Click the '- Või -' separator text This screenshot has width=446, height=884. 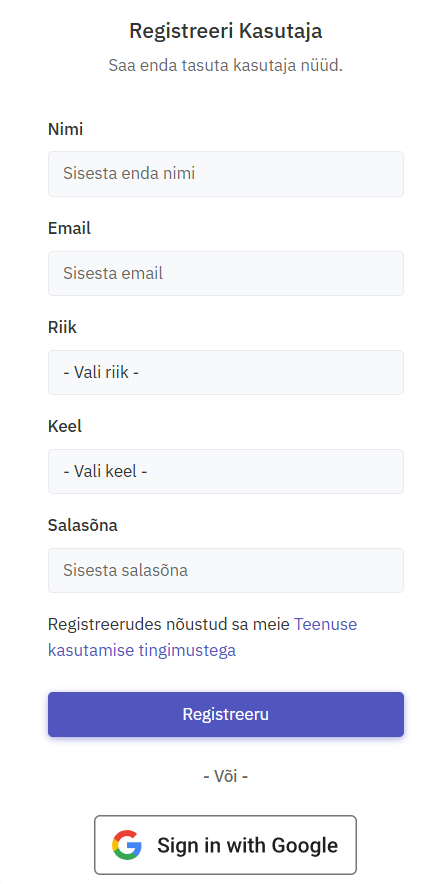tap(226, 776)
